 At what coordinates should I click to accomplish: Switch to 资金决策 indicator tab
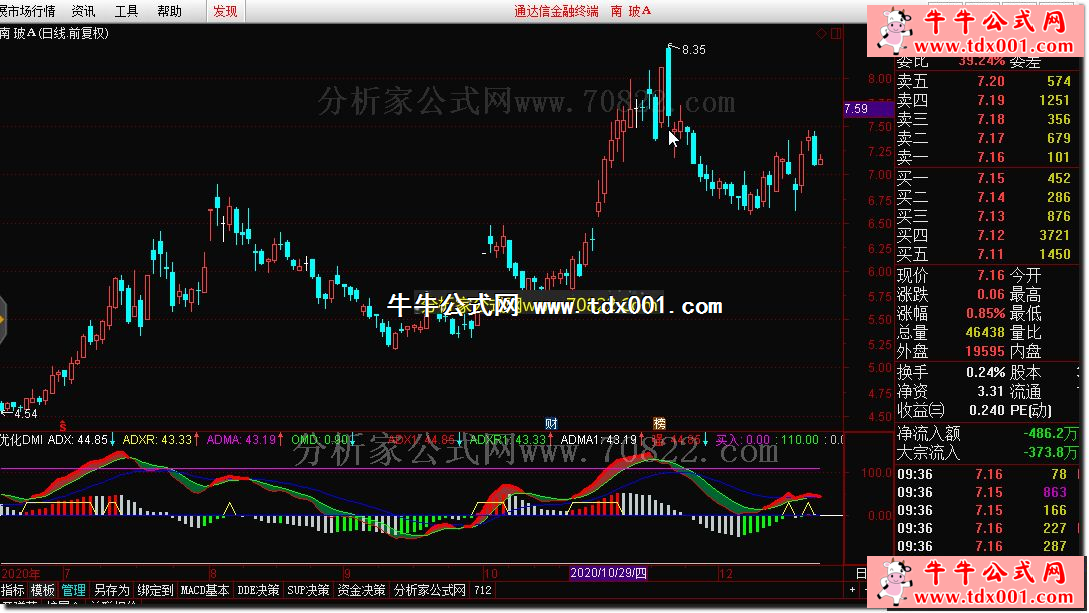[x=361, y=590]
